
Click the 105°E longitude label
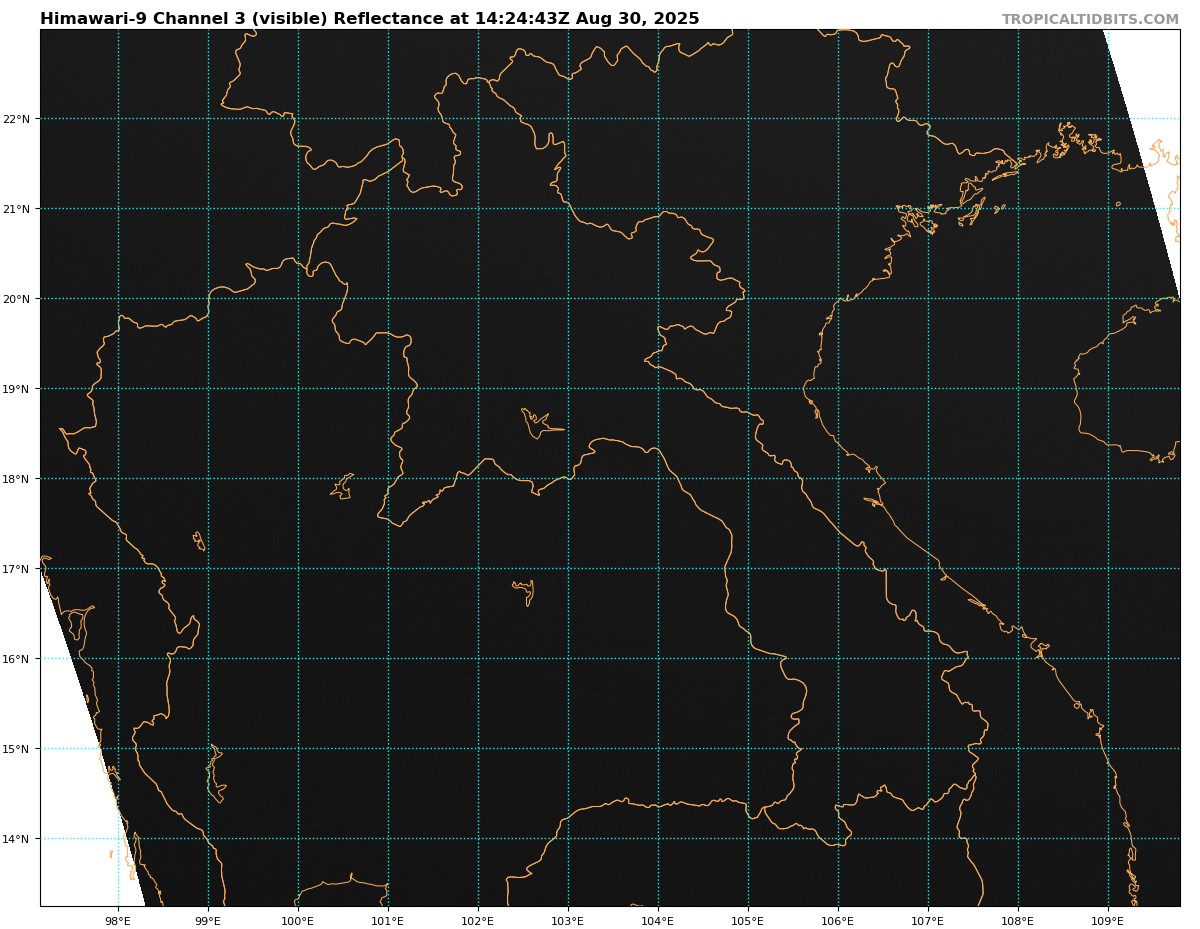pos(748,920)
